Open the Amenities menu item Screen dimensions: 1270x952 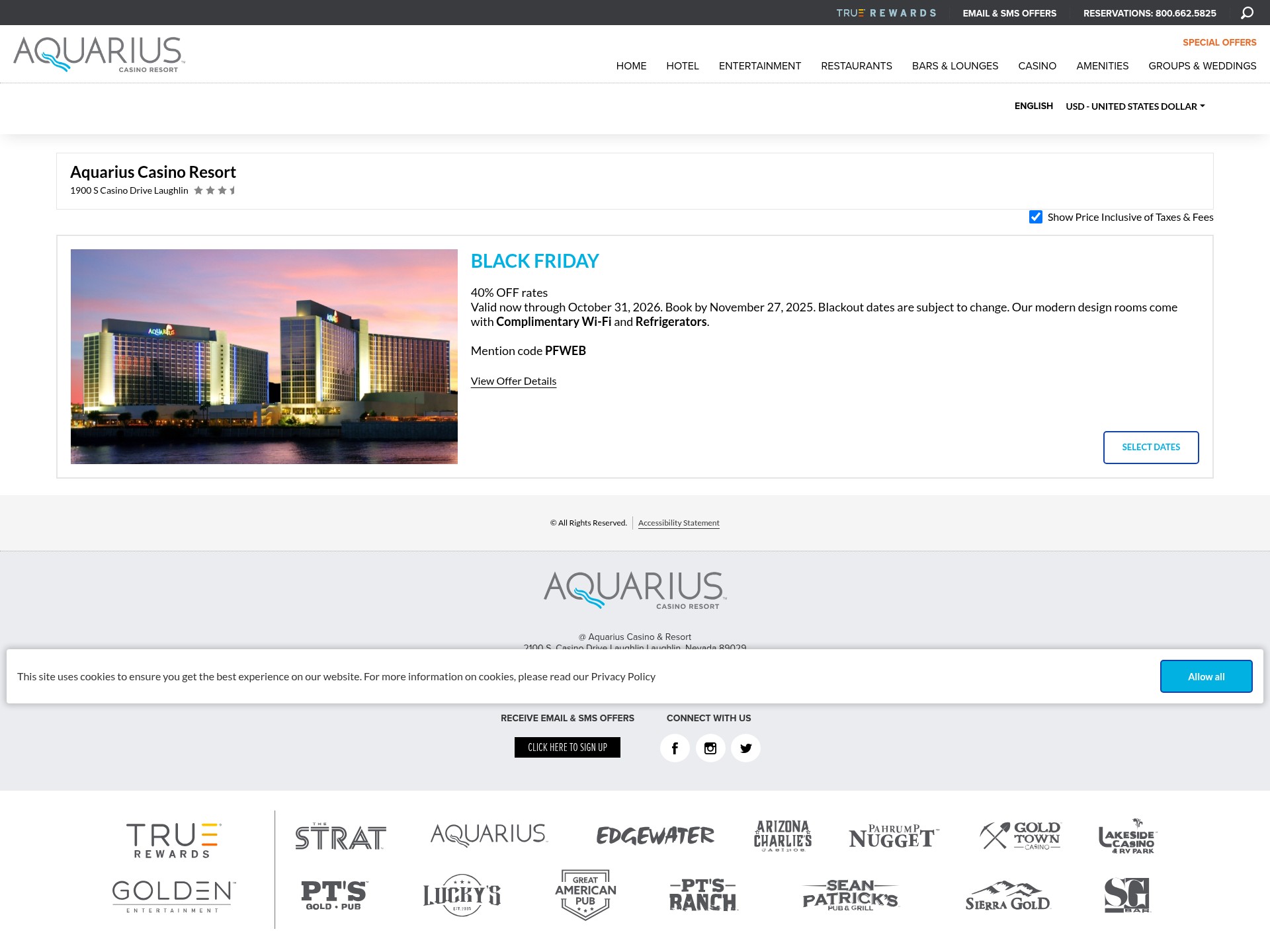click(x=1102, y=66)
